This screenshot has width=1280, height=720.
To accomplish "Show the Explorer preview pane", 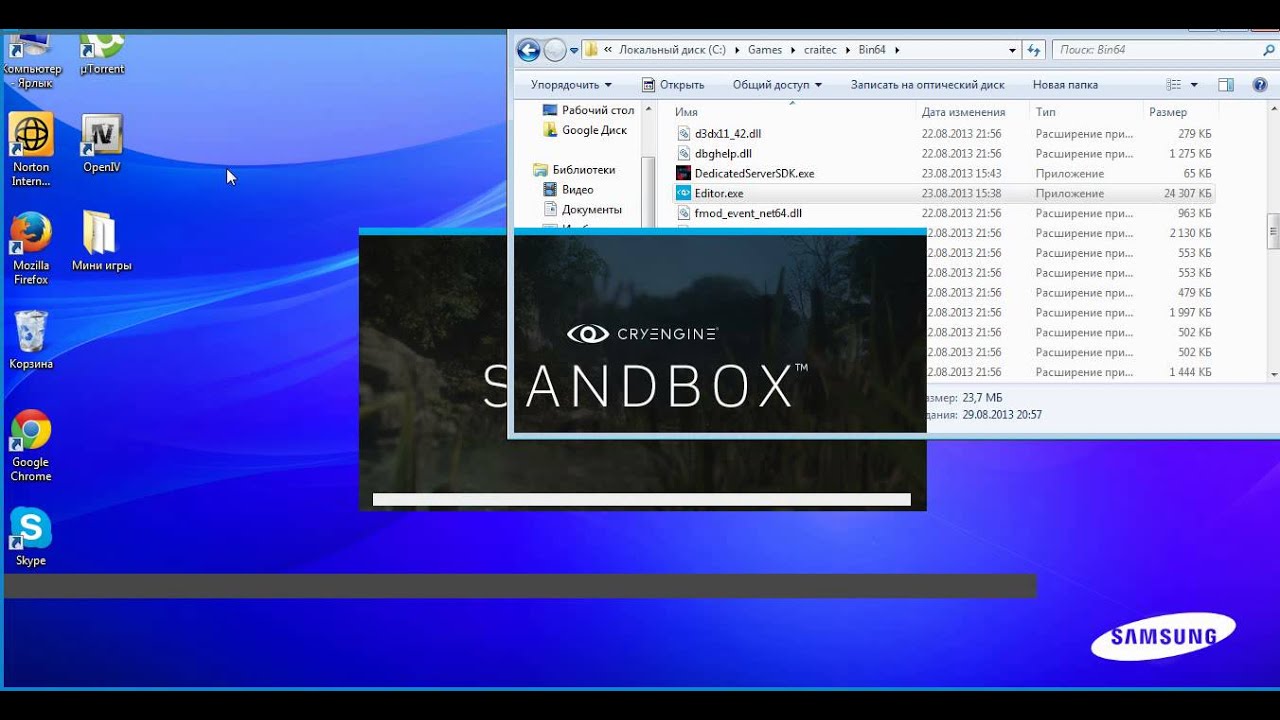I will pyautogui.click(x=1226, y=85).
